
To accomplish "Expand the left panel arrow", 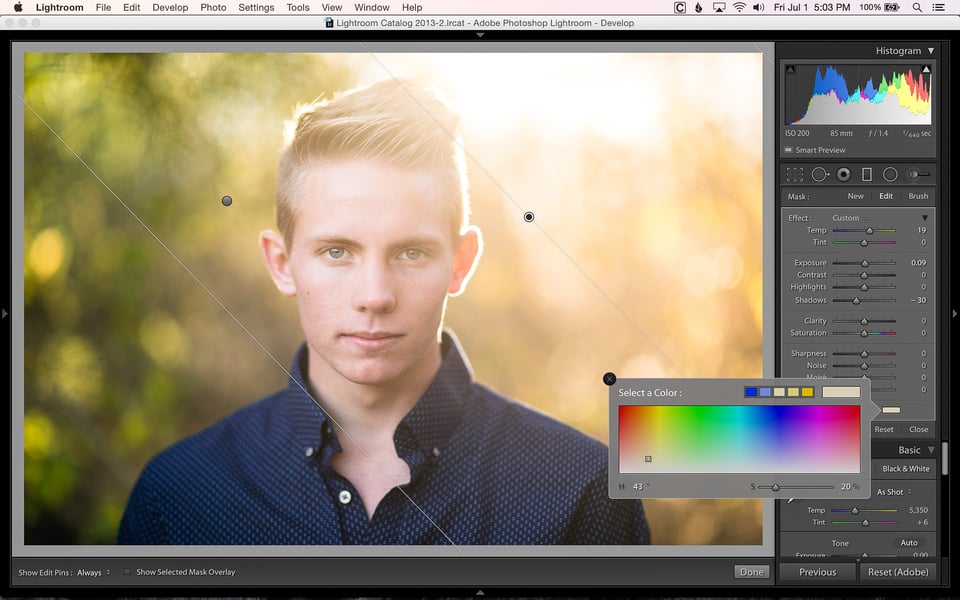I will pos(4,313).
